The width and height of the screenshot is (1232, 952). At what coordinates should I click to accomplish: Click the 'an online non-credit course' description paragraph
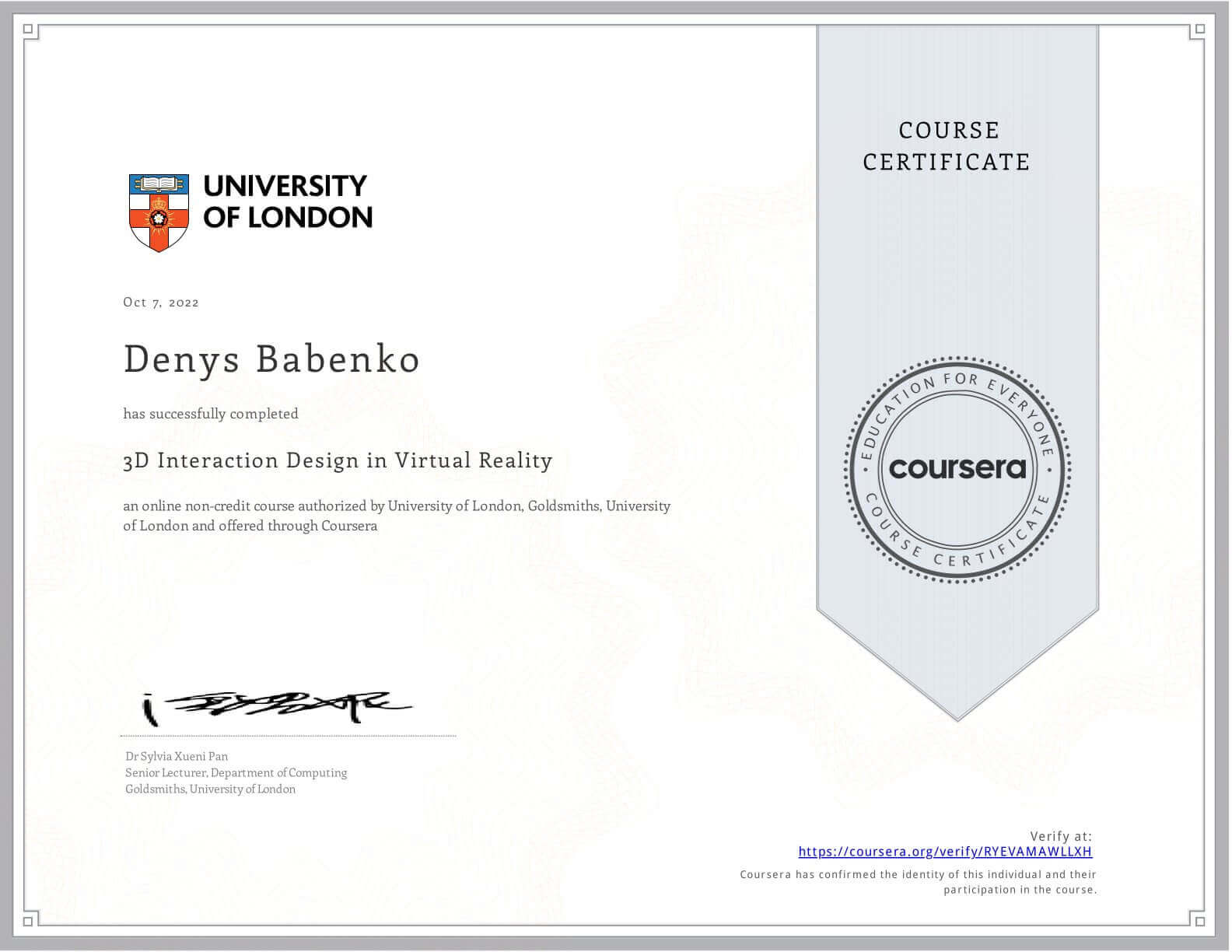[x=397, y=516]
